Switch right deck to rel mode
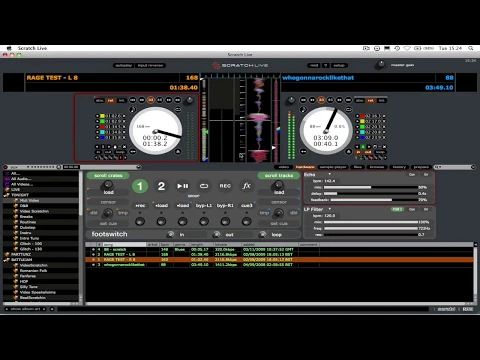This screenshot has height=360, width=480. [370, 100]
